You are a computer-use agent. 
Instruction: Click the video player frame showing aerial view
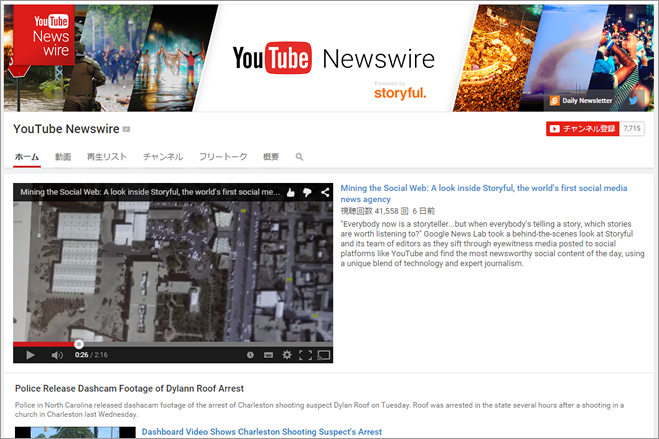click(173, 271)
